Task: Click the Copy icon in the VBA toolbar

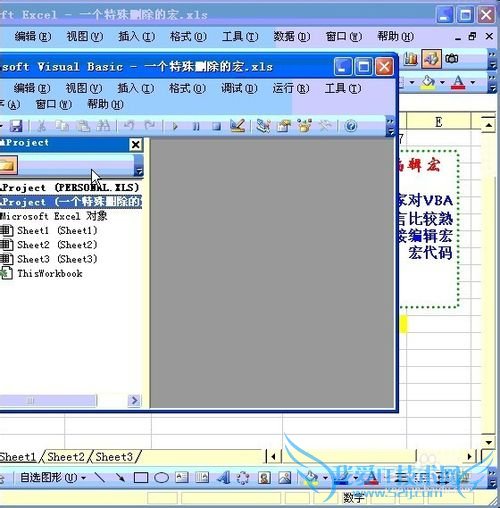Action: (x=62, y=126)
